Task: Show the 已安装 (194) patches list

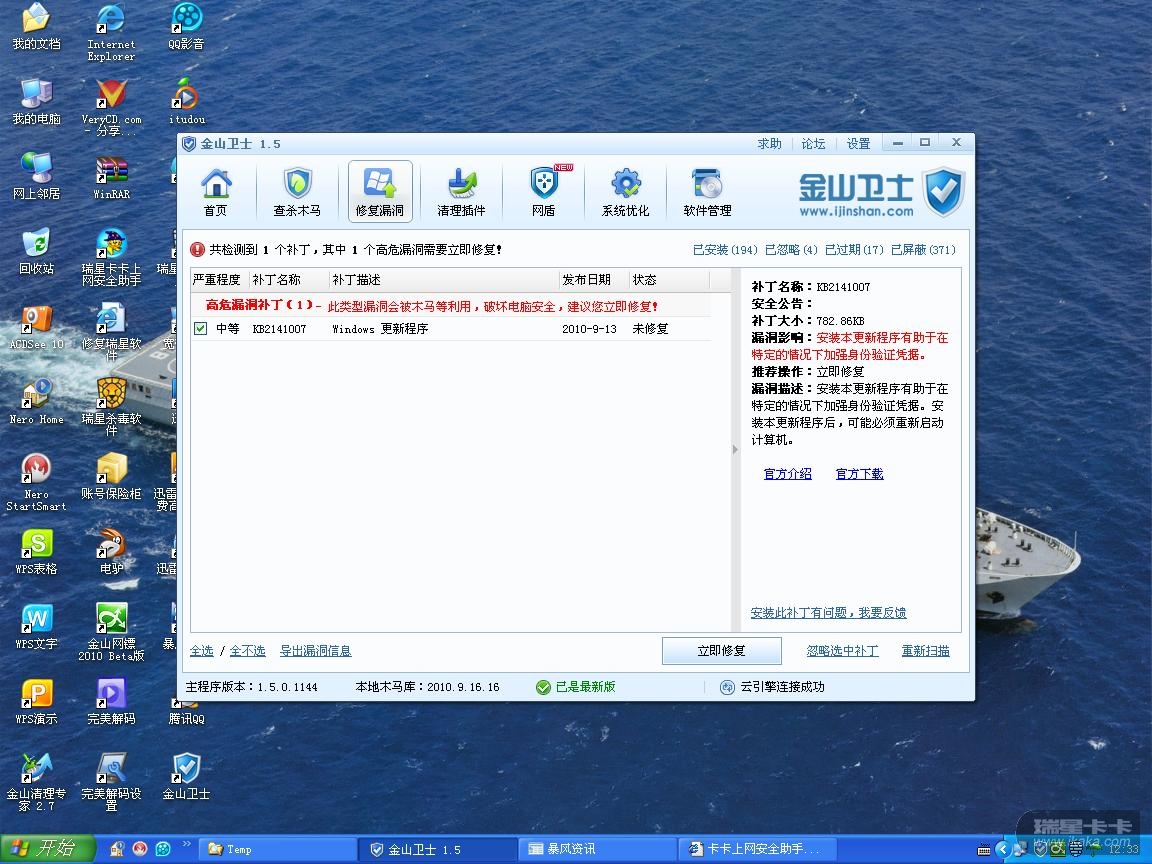Action: [x=724, y=250]
